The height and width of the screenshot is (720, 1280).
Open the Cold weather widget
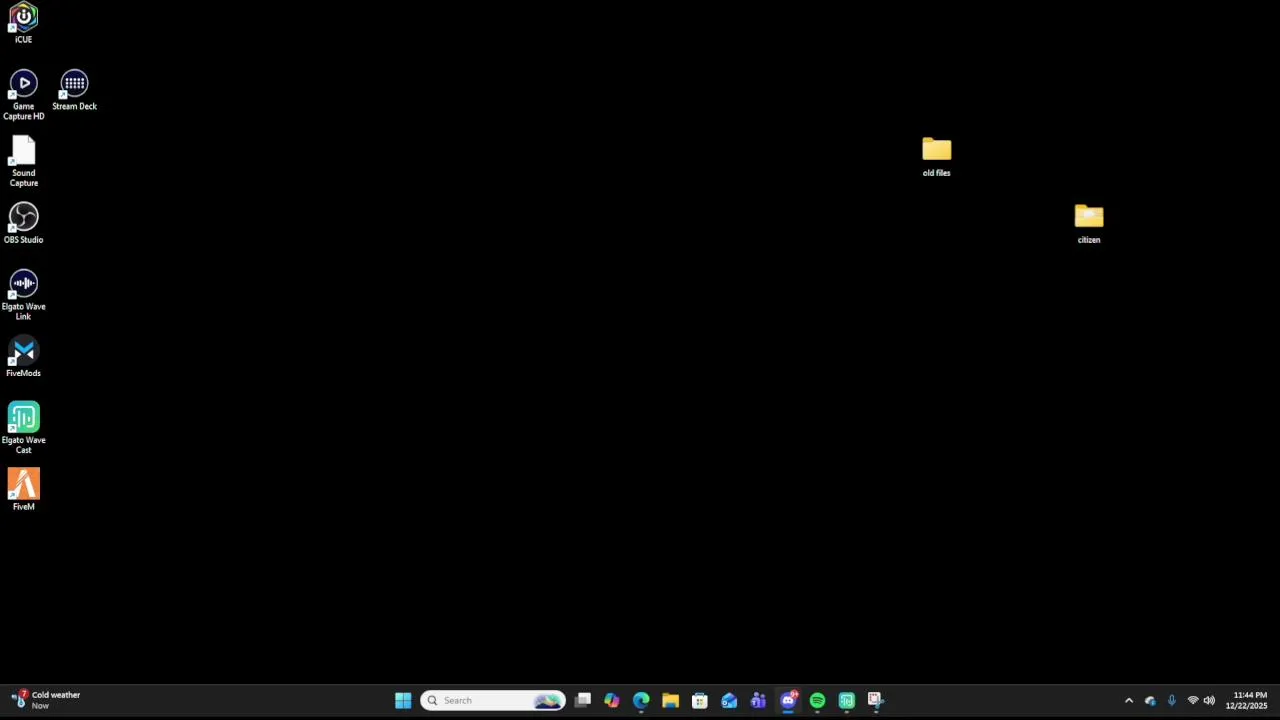tap(46, 700)
